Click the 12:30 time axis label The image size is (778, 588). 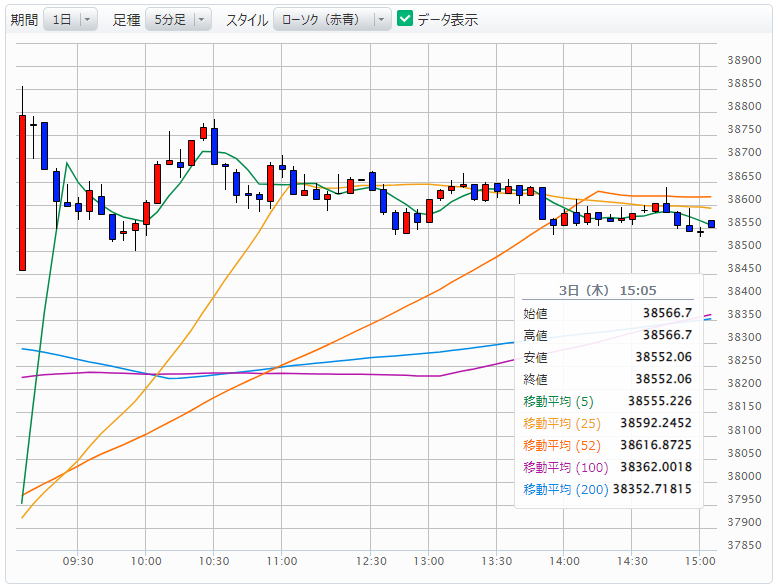pyautogui.click(x=373, y=561)
